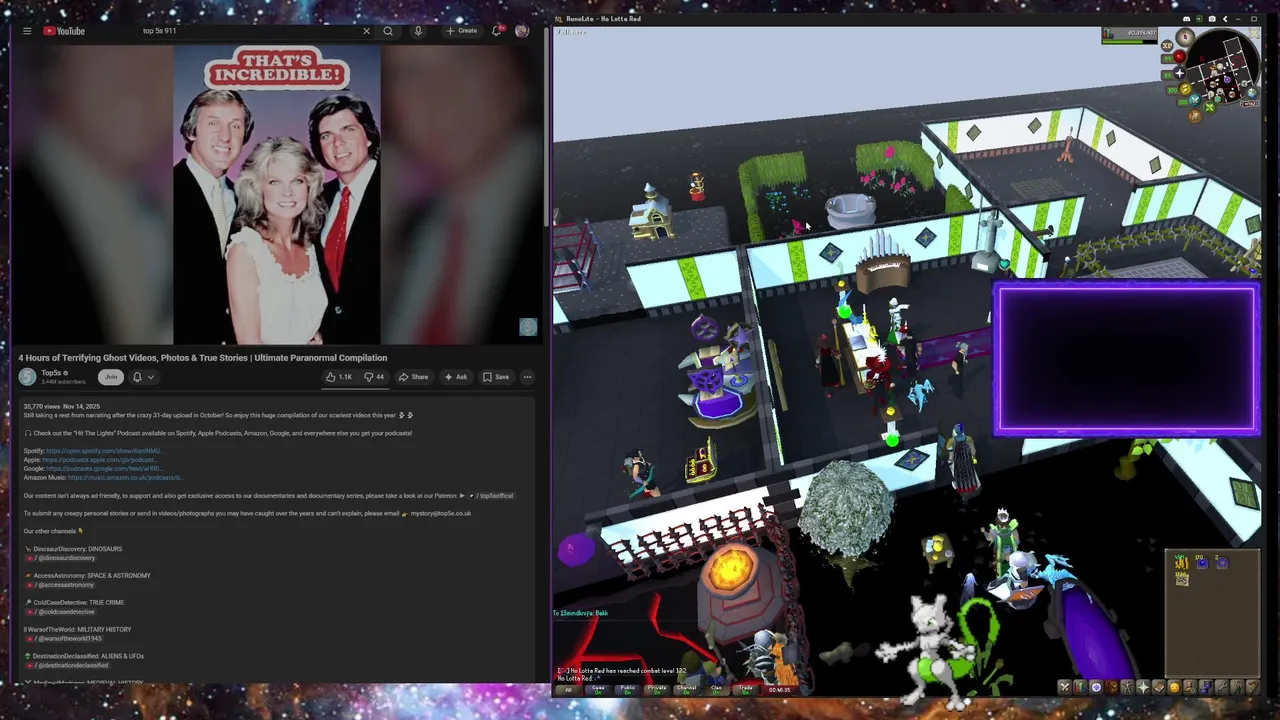Click the Ask button under the video
This screenshot has height=720, width=1280.
click(x=455, y=377)
